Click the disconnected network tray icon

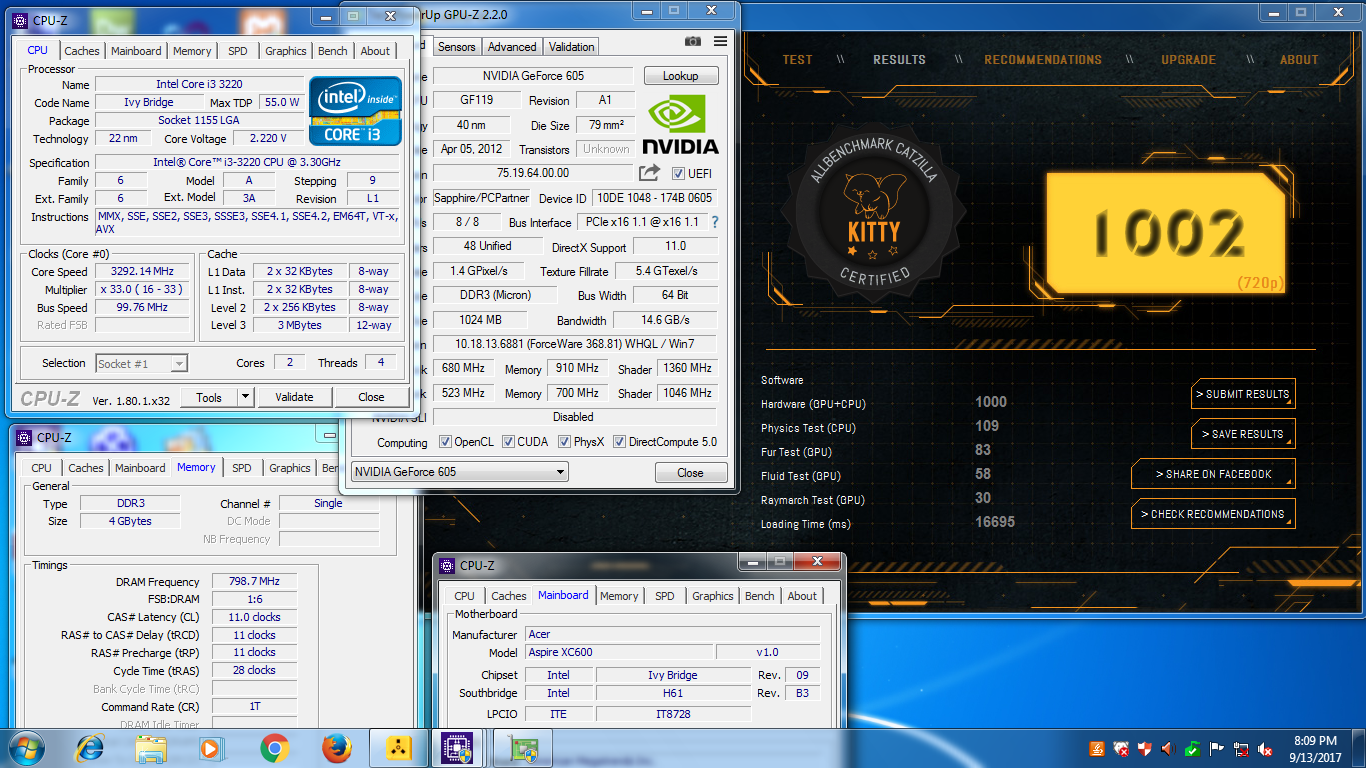coord(1241,749)
